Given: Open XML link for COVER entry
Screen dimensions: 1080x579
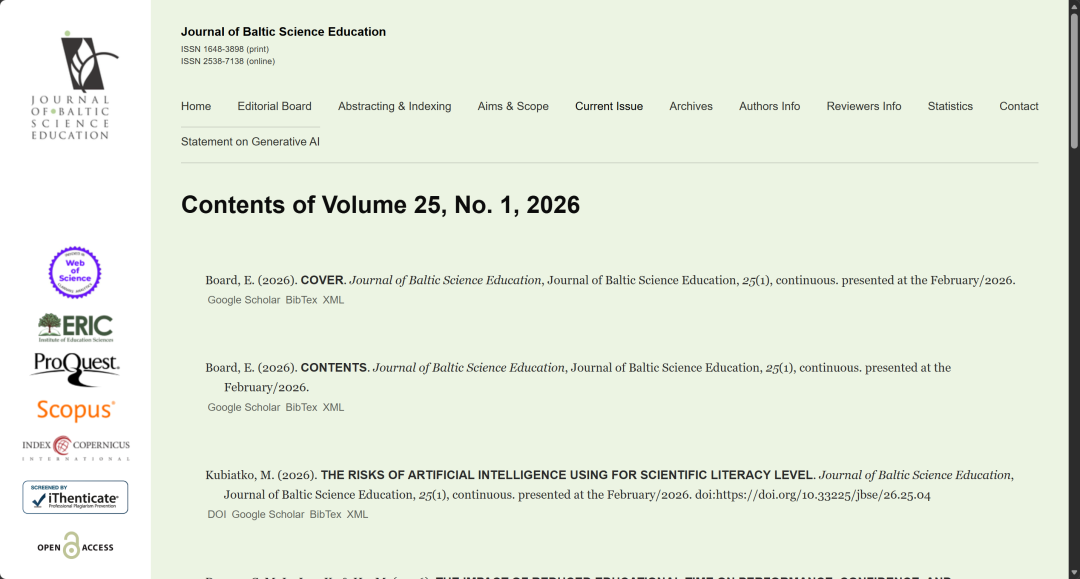Looking at the screenshot, I should pos(333,300).
